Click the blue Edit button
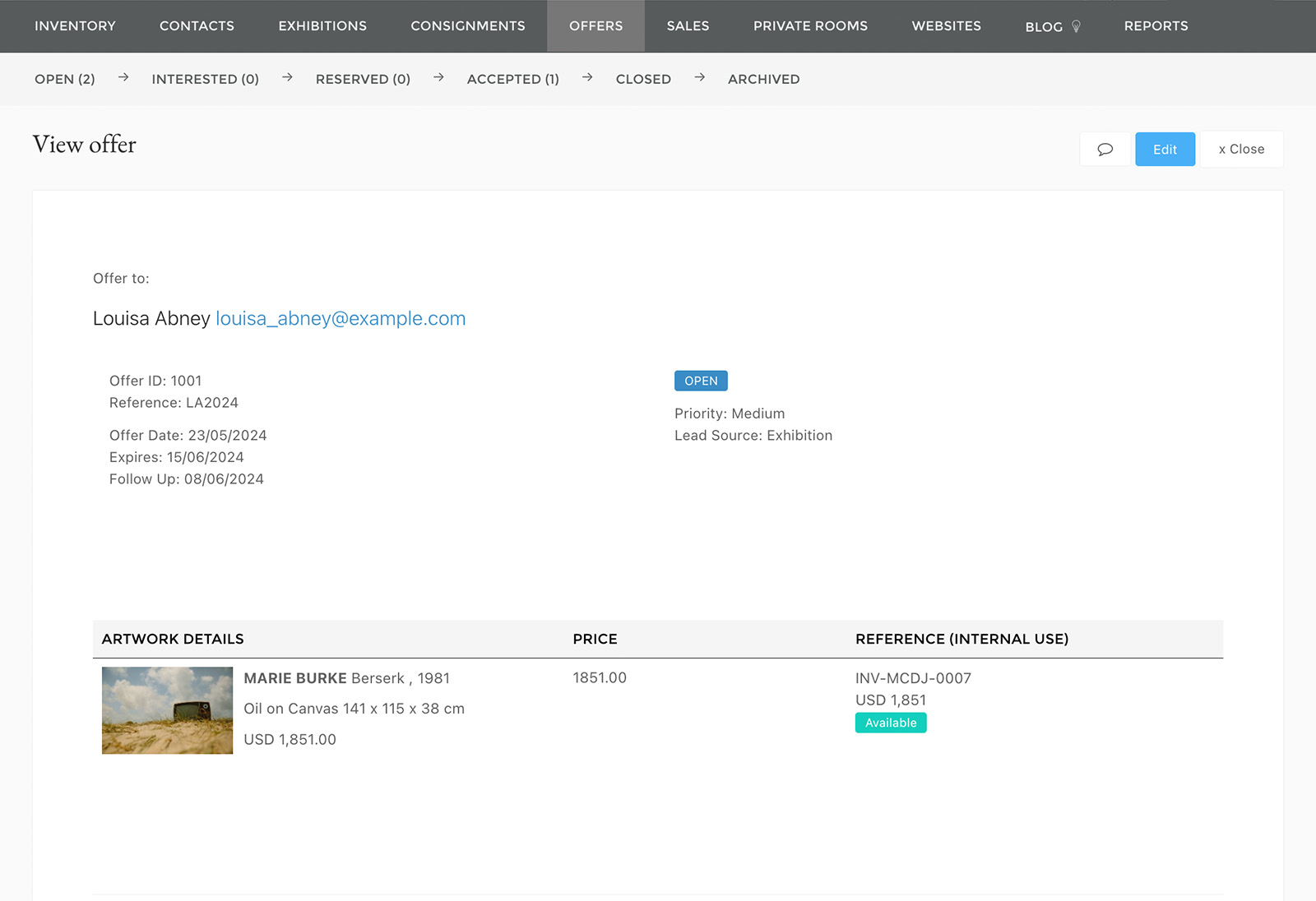 [x=1165, y=149]
